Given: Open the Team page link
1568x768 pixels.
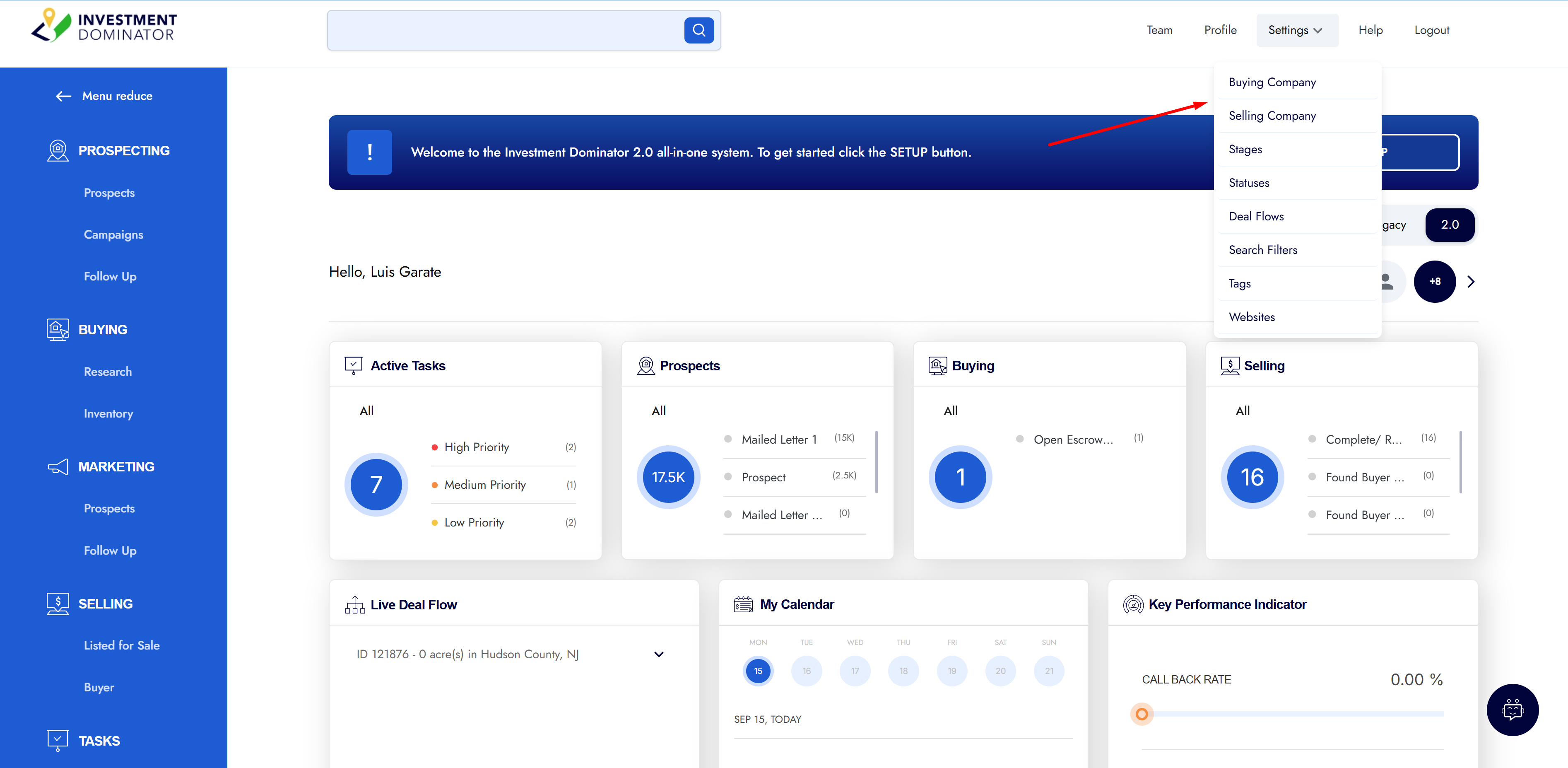Looking at the screenshot, I should (x=1159, y=30).
